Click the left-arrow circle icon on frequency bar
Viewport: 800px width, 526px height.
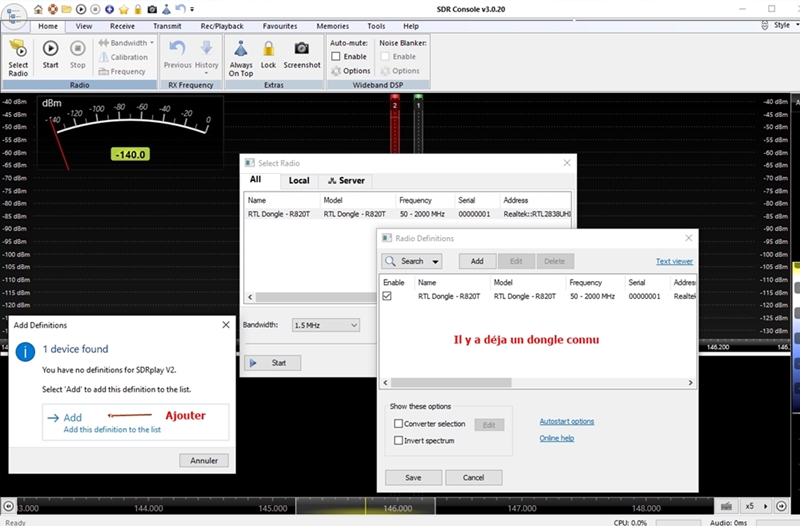8,506
